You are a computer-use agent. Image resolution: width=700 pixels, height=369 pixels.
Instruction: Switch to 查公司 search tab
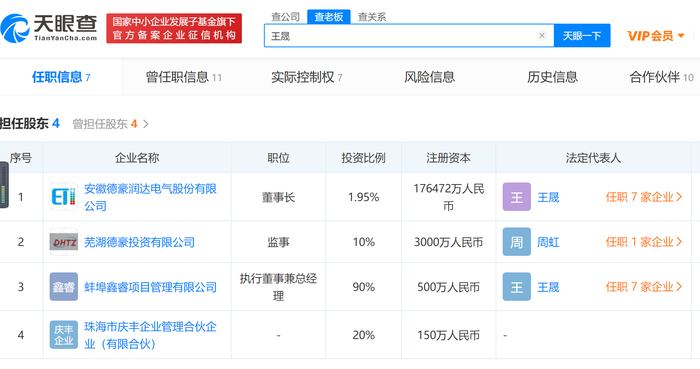285,17
